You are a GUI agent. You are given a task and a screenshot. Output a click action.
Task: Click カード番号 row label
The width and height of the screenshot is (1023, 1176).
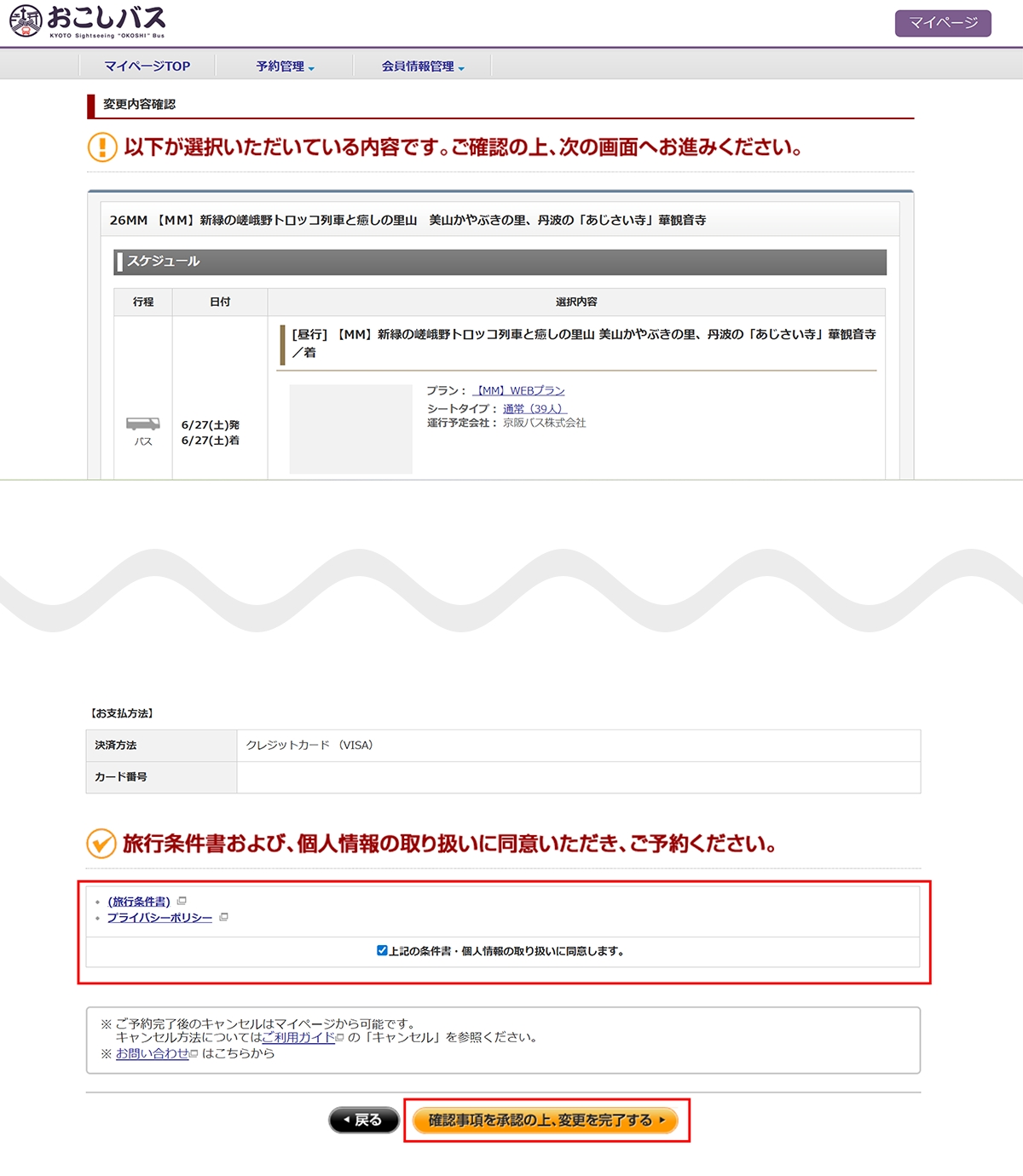pos(121,777)
